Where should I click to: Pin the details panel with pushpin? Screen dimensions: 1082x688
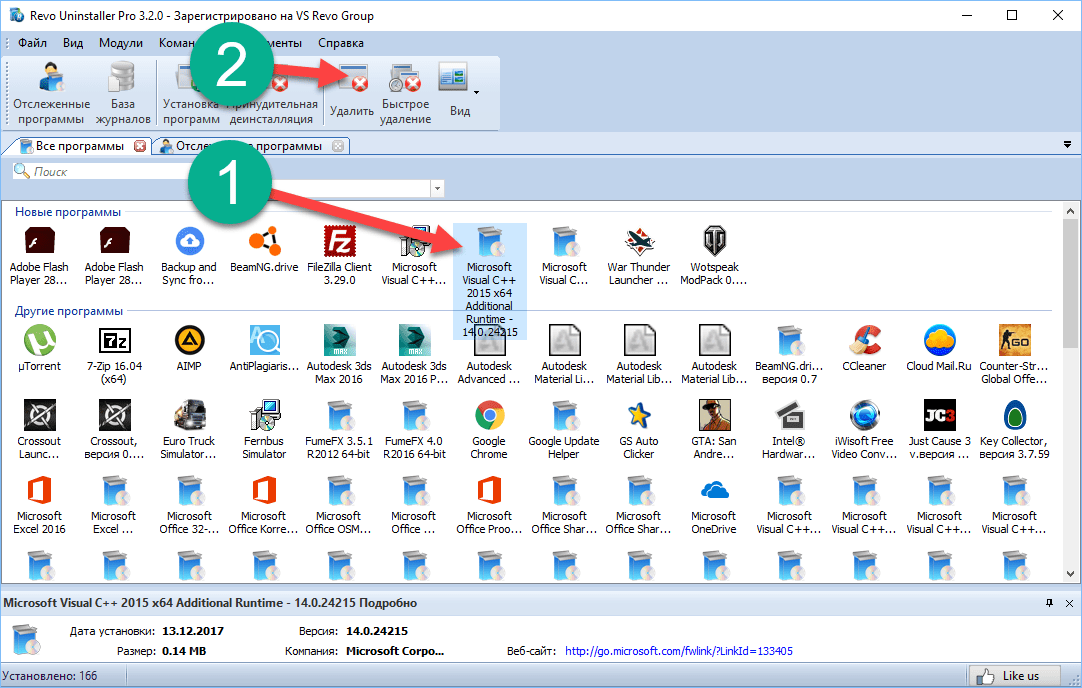tap(1049, 603)
